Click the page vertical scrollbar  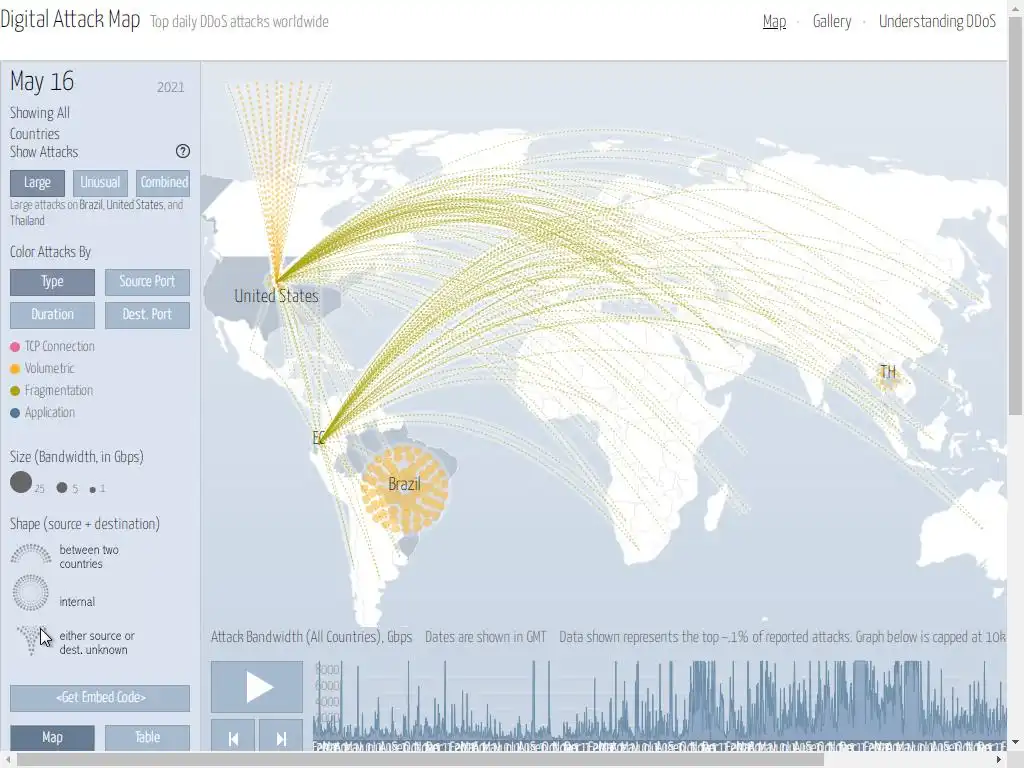point(1016,216)
